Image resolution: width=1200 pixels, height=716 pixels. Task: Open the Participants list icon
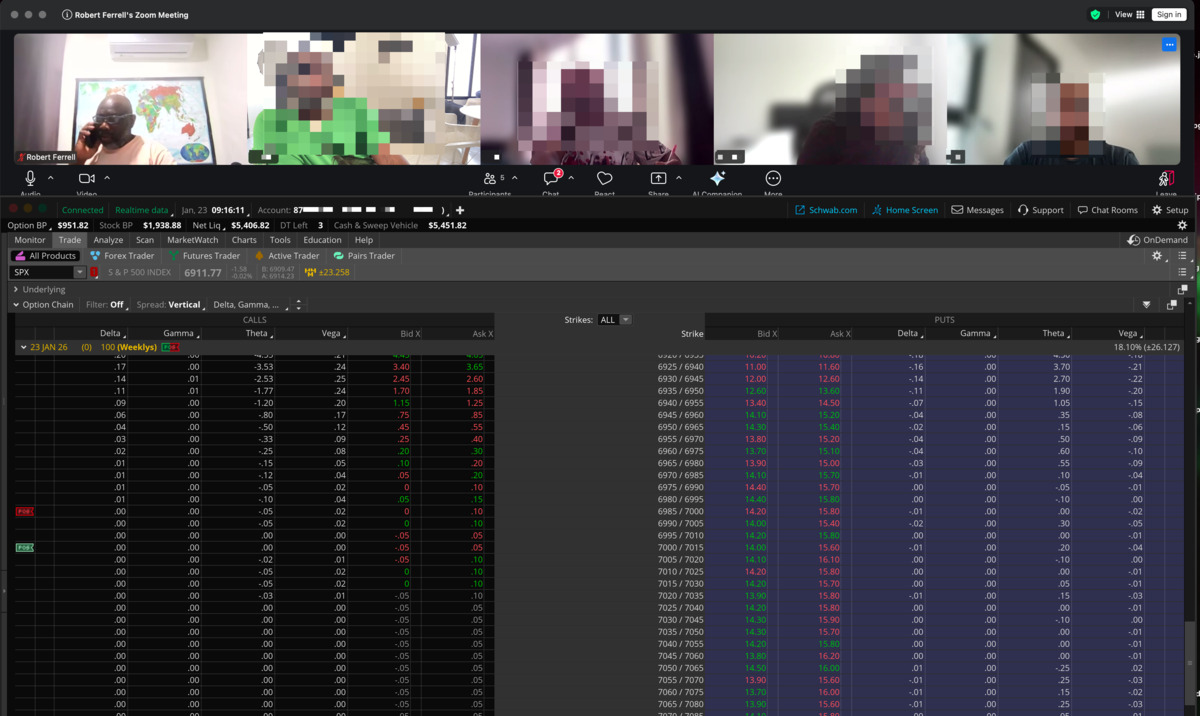[x=490, y=179]
